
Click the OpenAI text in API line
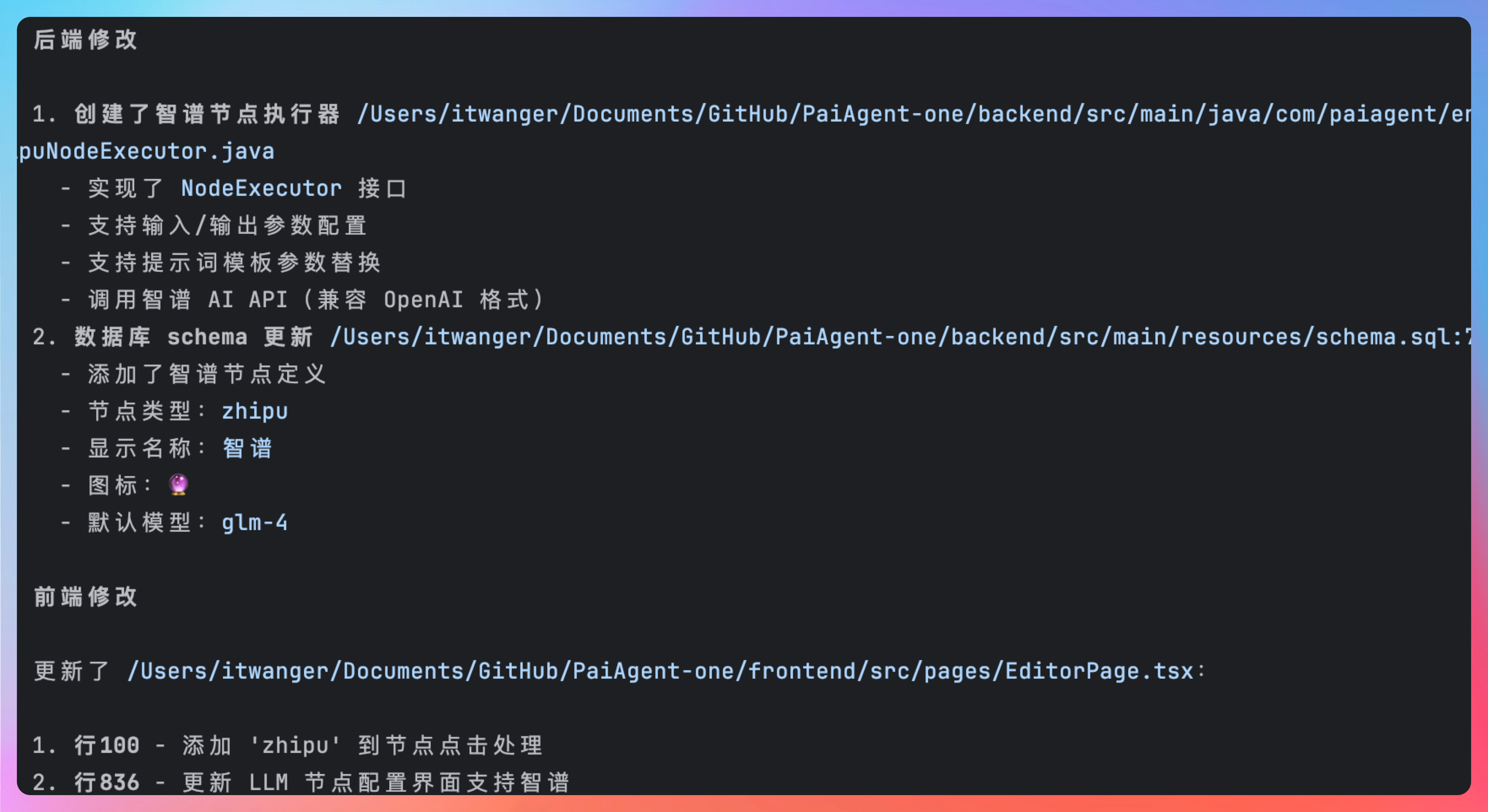coord(424,300)
